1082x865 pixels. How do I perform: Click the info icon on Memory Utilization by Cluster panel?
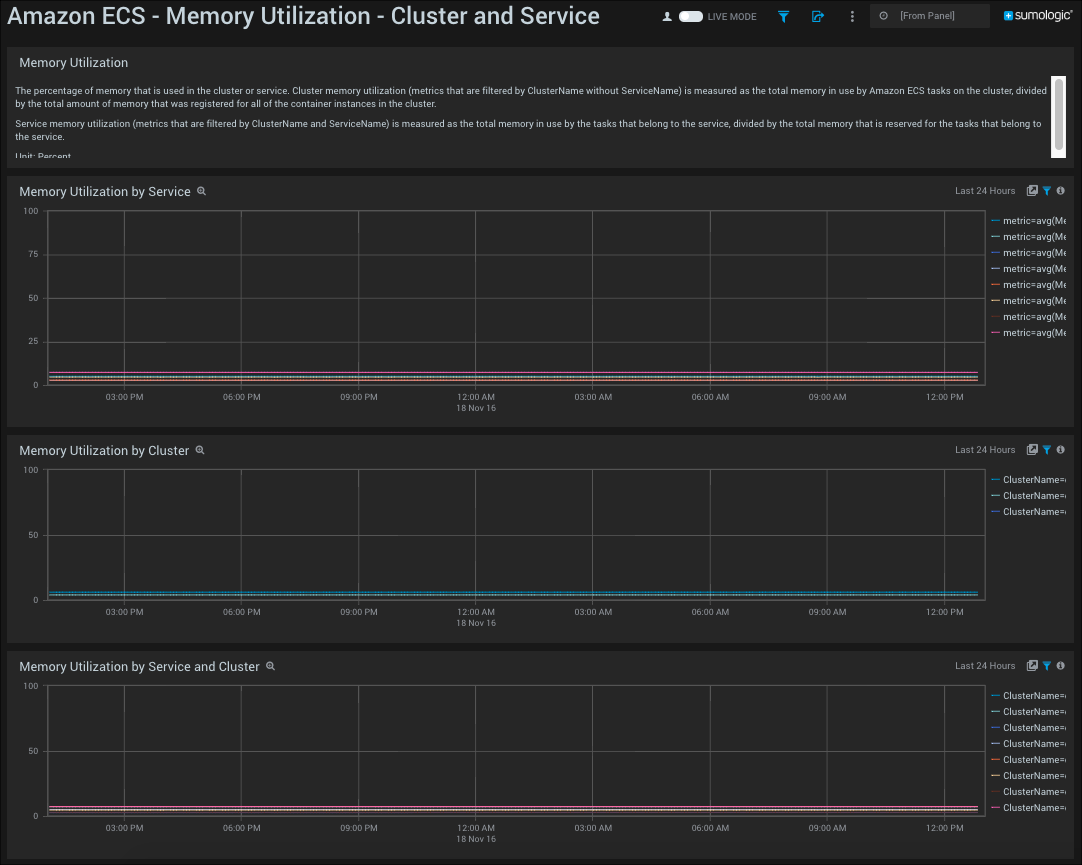coord(1060,449)
